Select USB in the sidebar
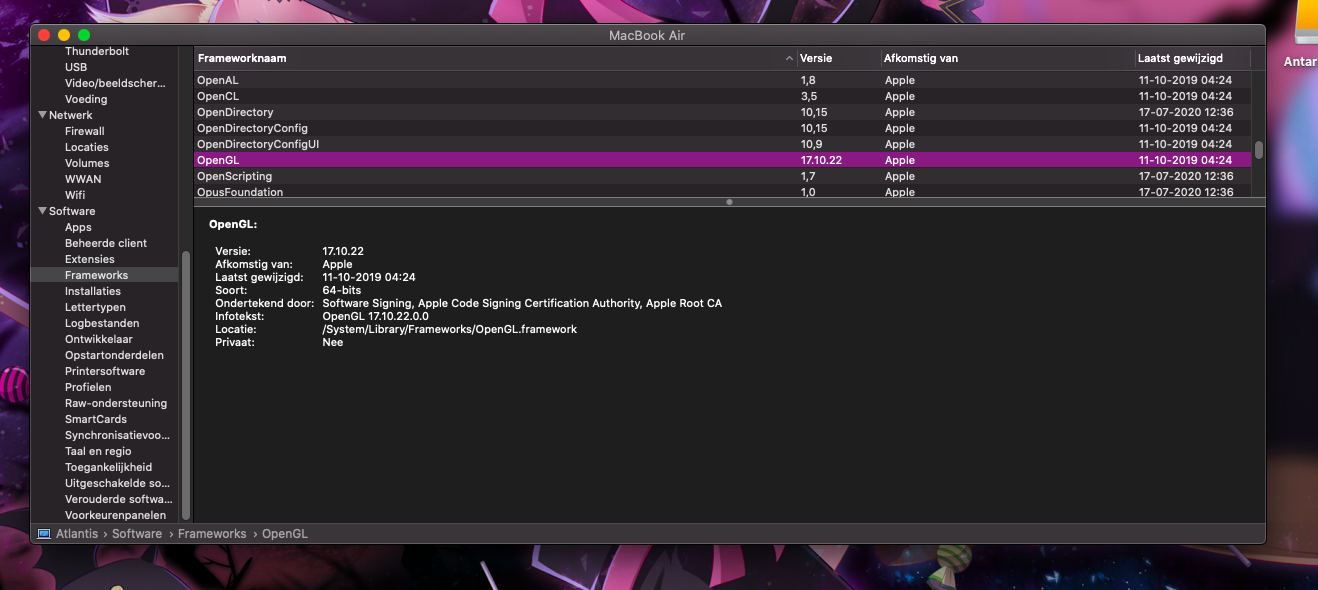This screenshot has width=1318, height=590. coord(76,67)
